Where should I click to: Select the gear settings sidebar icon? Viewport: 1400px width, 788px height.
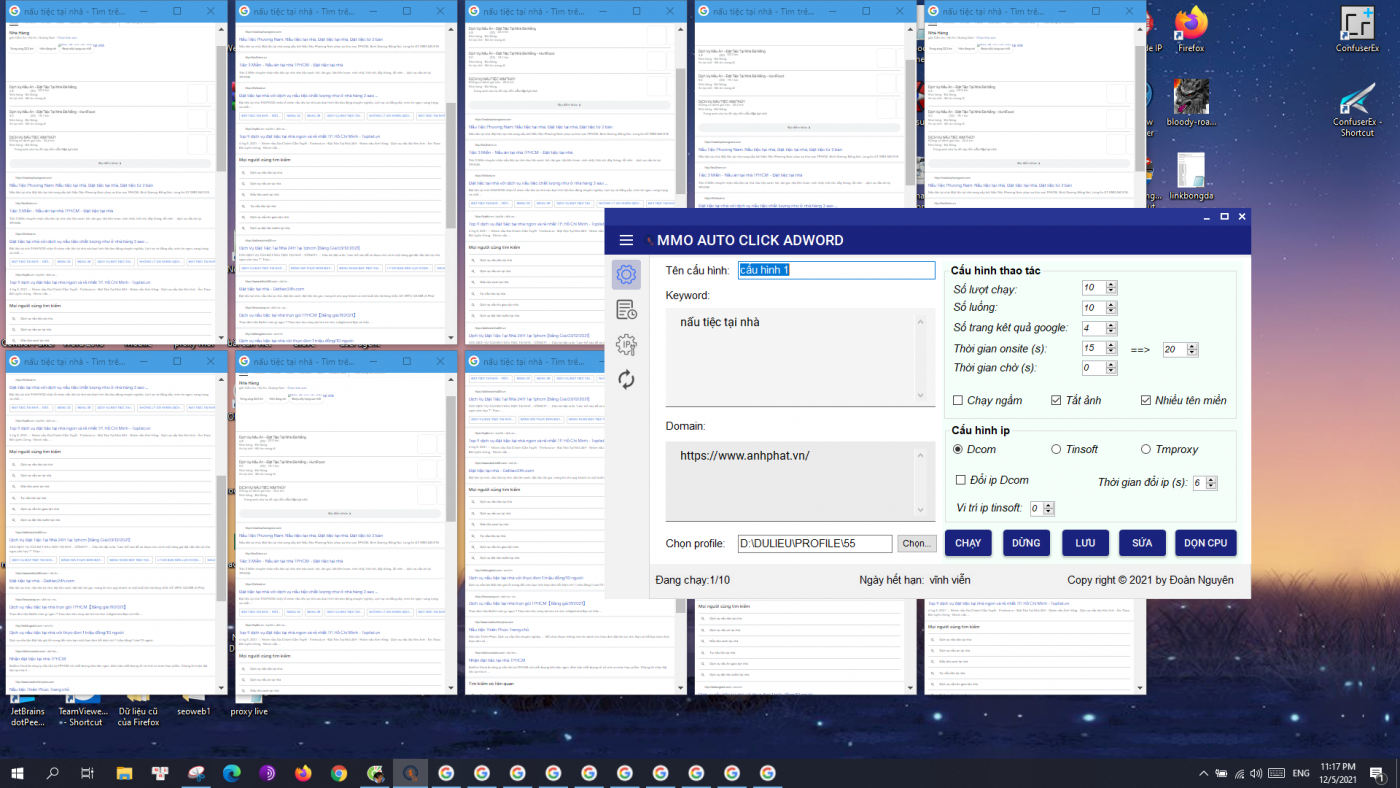[626, 275]
